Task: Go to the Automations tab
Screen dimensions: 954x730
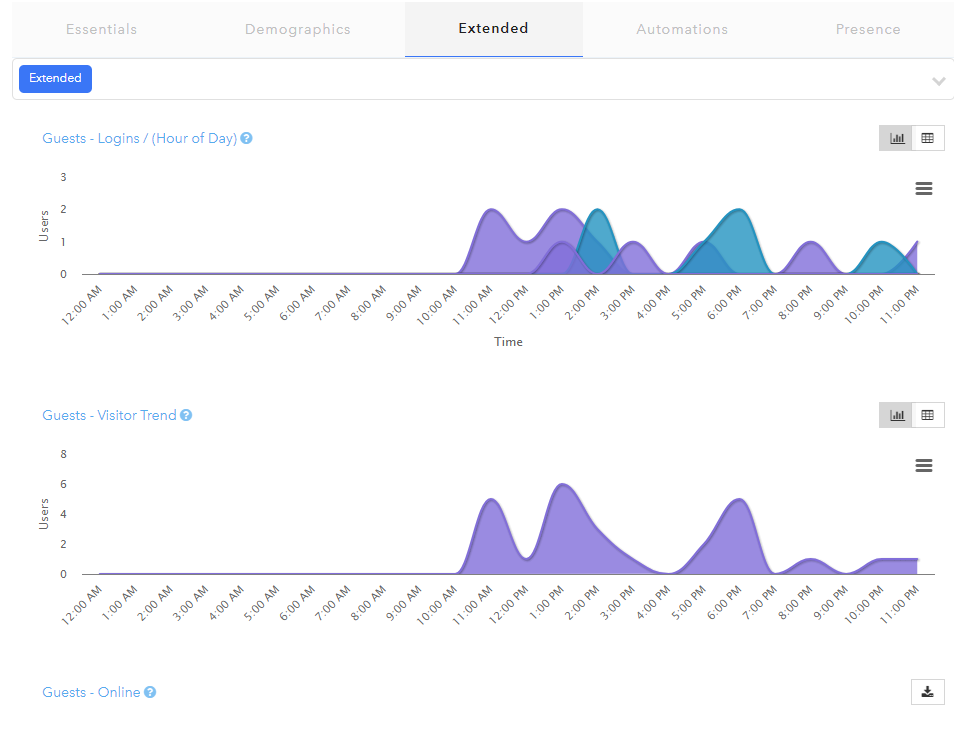Action: tap(682, 29)
